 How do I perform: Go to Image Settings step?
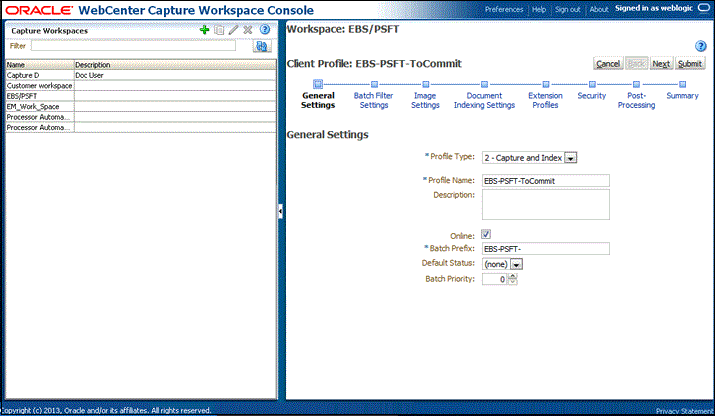425,100
